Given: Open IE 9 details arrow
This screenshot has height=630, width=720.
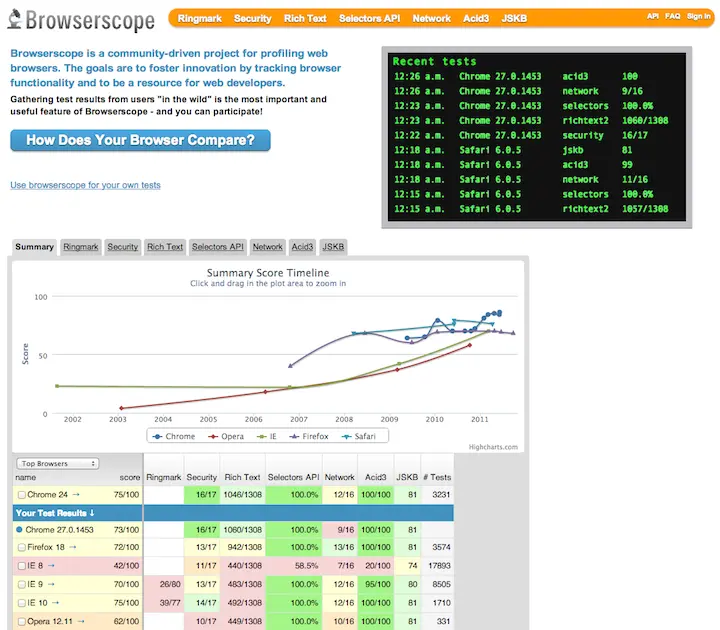Looking at the screenshot, I should coord(51,584).
